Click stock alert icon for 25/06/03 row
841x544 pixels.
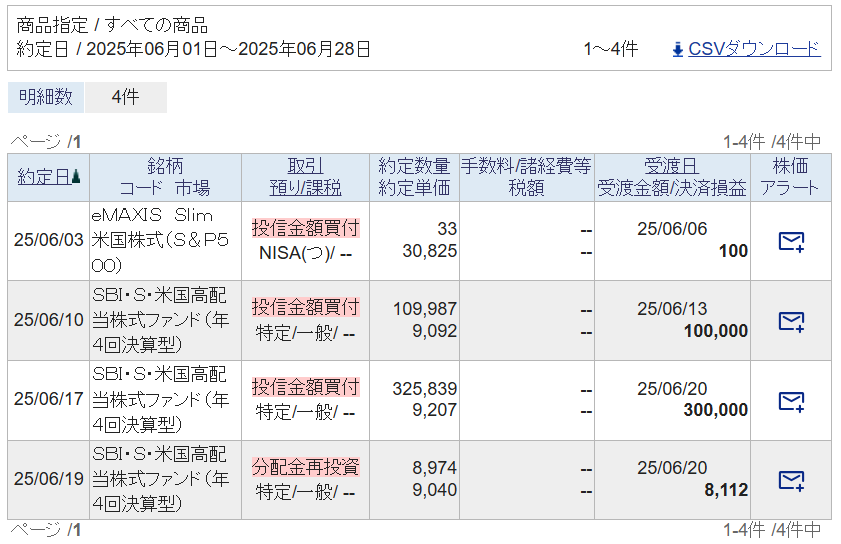tap(791, 241)
